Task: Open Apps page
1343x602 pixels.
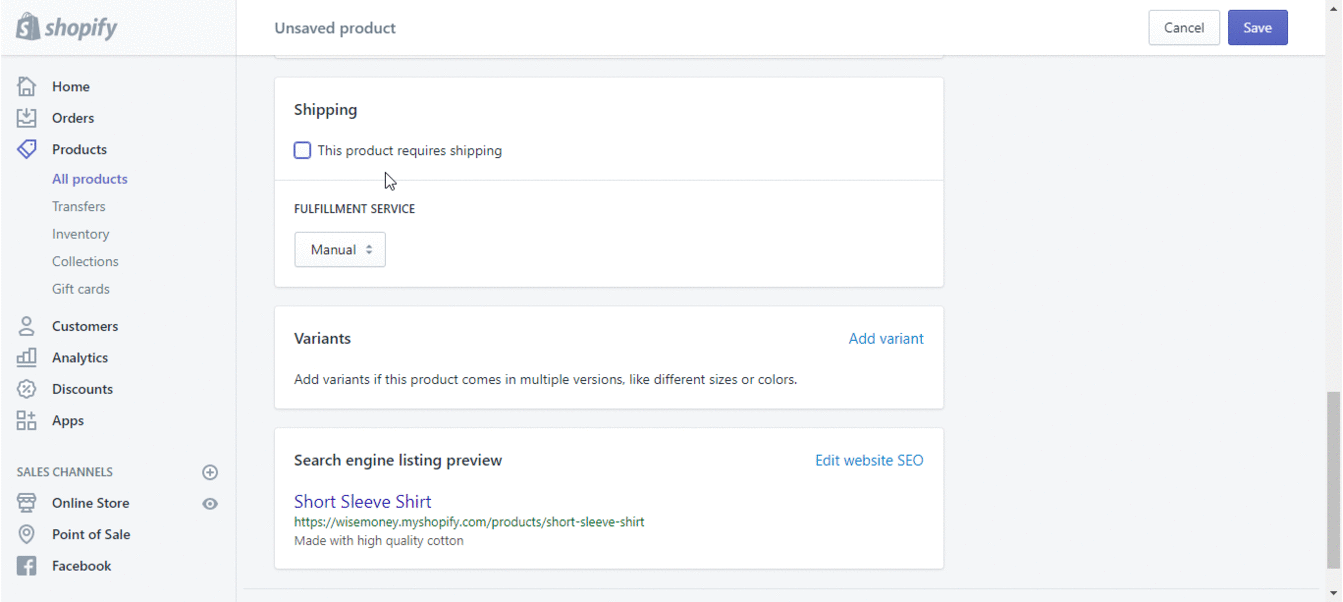Action: coord(68,421)
